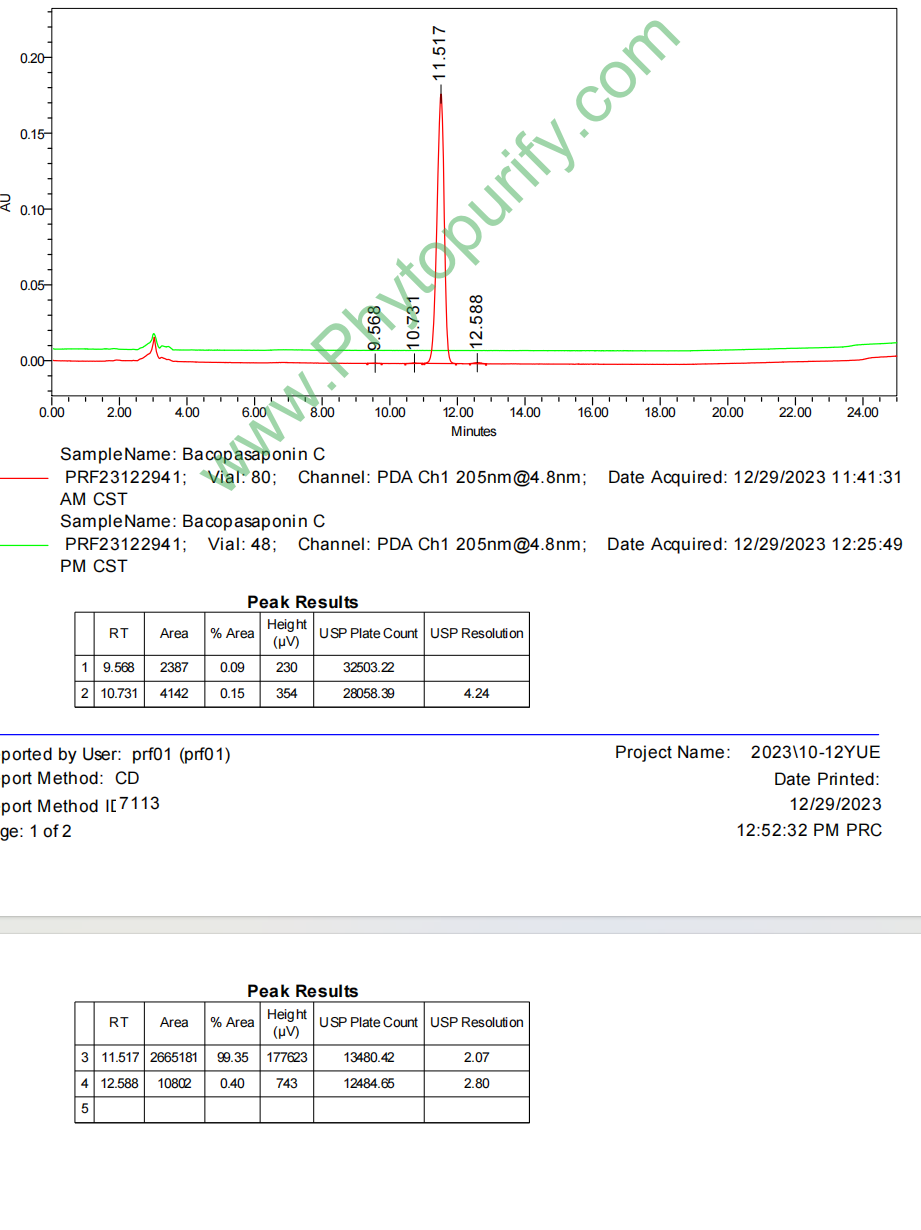The width and height of the screenshot is (921, 1230).
Task: Click the Height cell 354
Action: coord(287,694)
